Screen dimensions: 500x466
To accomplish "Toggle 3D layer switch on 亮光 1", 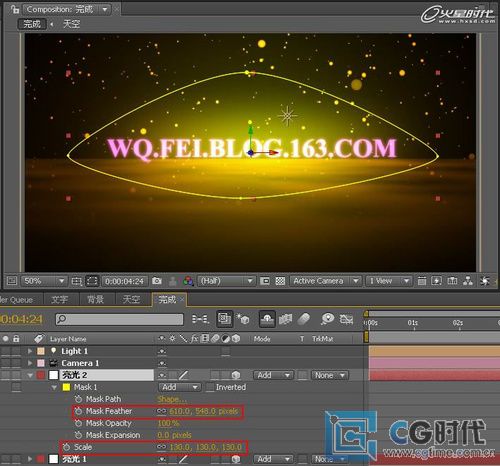I will tap(236, 459).
